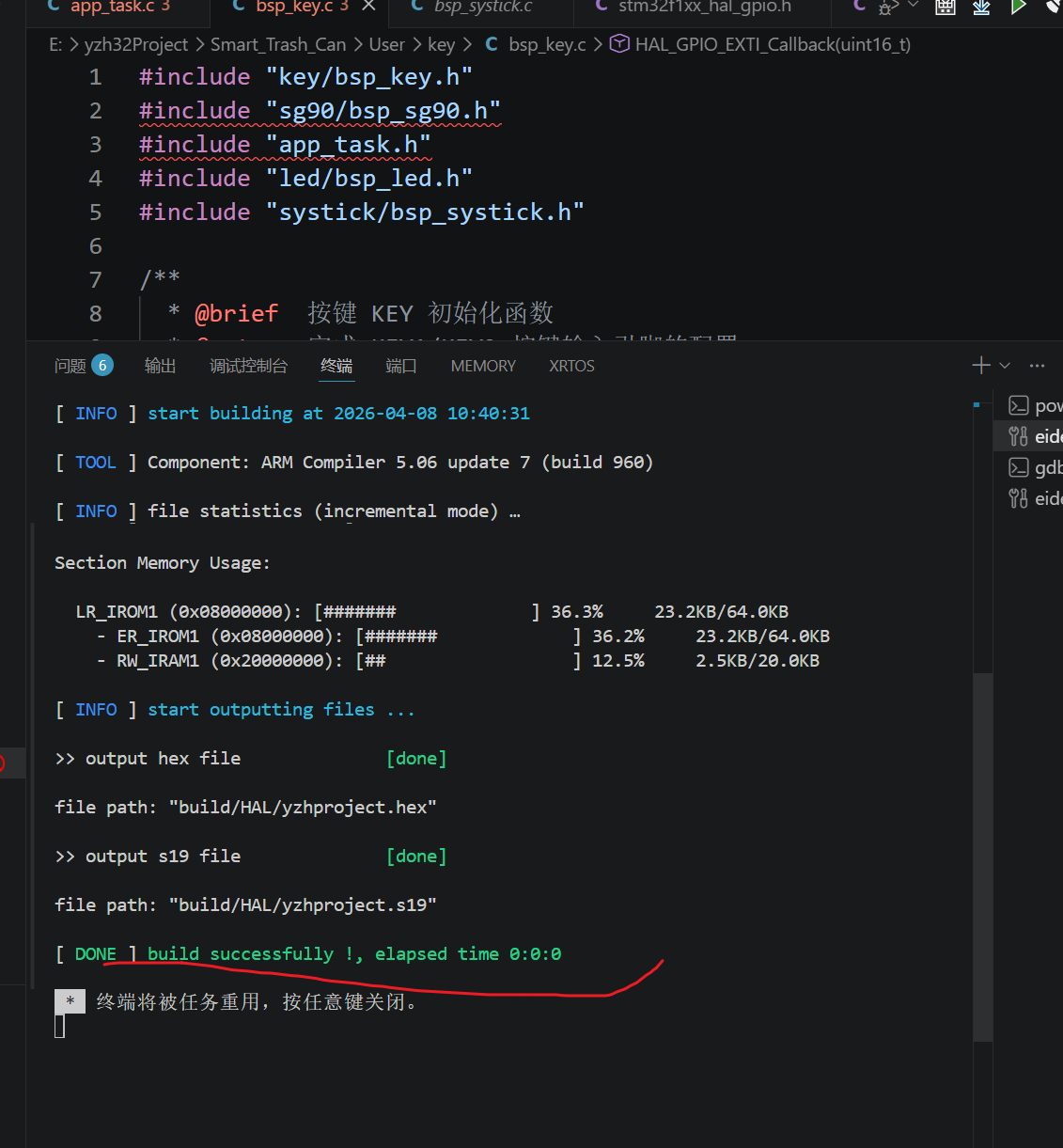
Task: Select the powershell terminal in terminal list
Action: pos(1034,405)
